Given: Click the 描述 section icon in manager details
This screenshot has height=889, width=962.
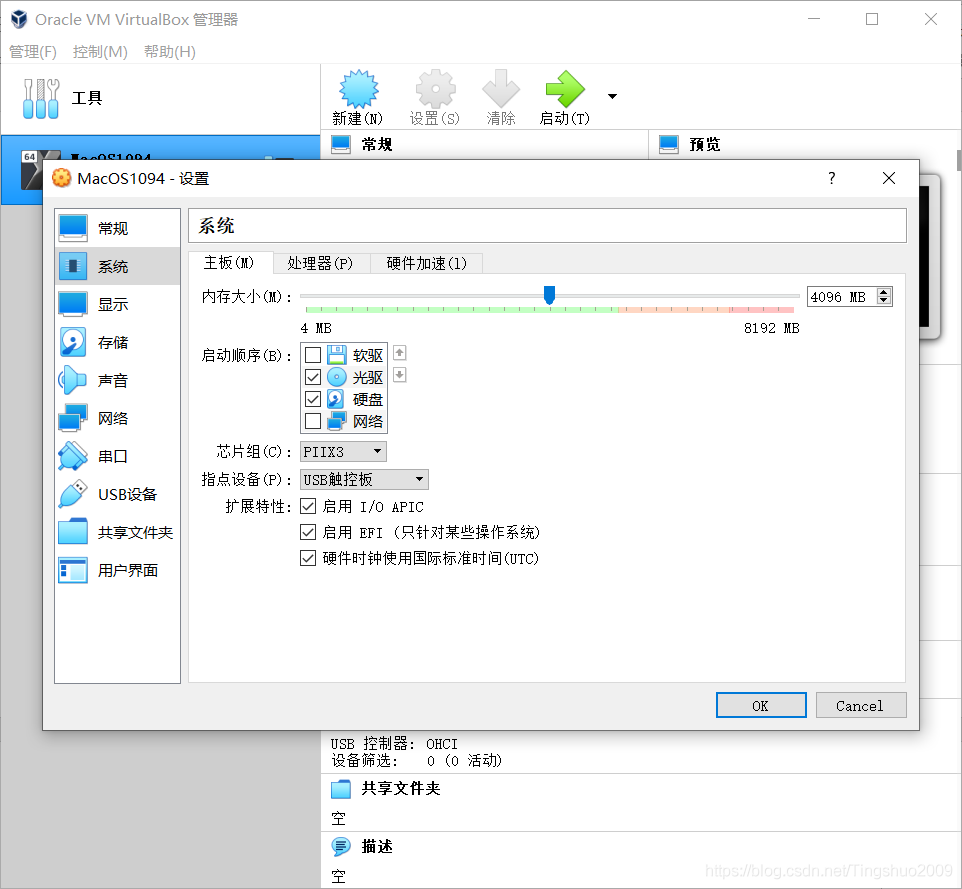Looking at the screenshot, I should [x=341, y=847].
